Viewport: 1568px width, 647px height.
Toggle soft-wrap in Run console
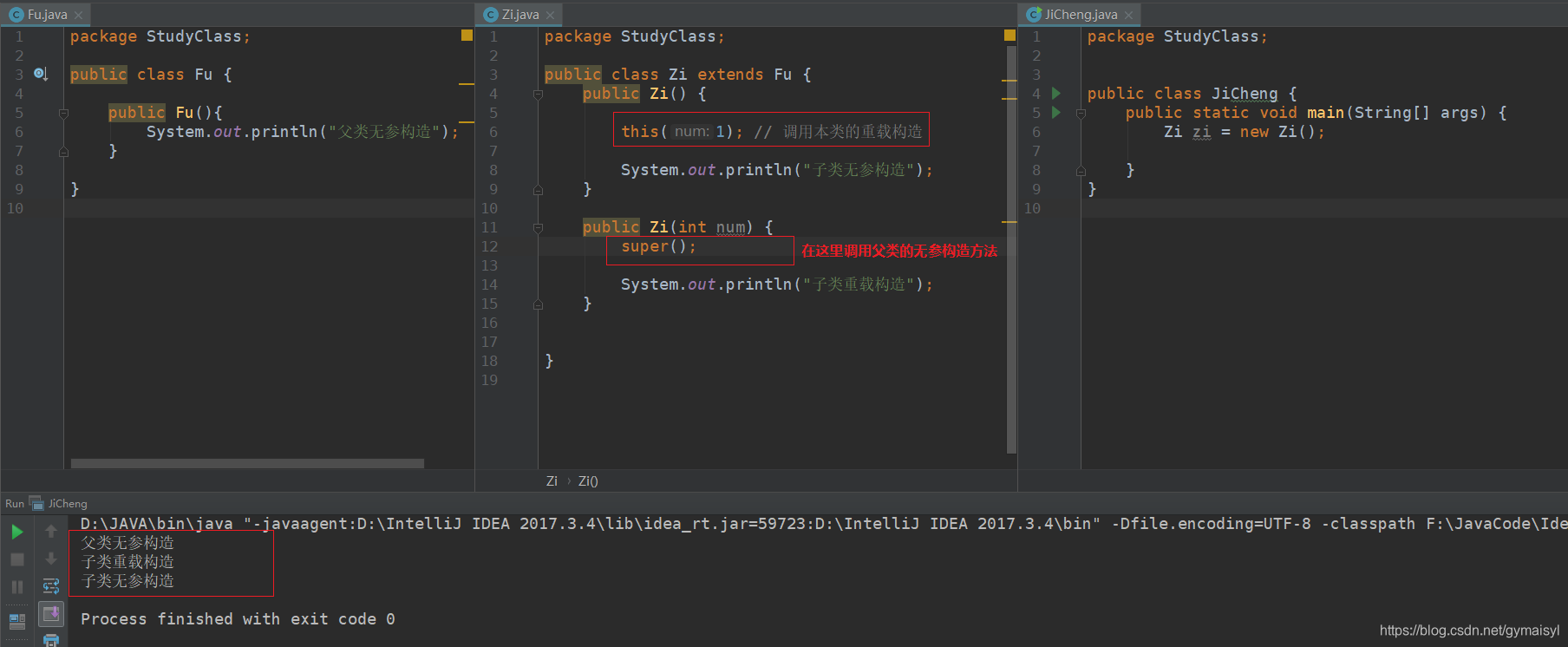(x=51, y=586)
